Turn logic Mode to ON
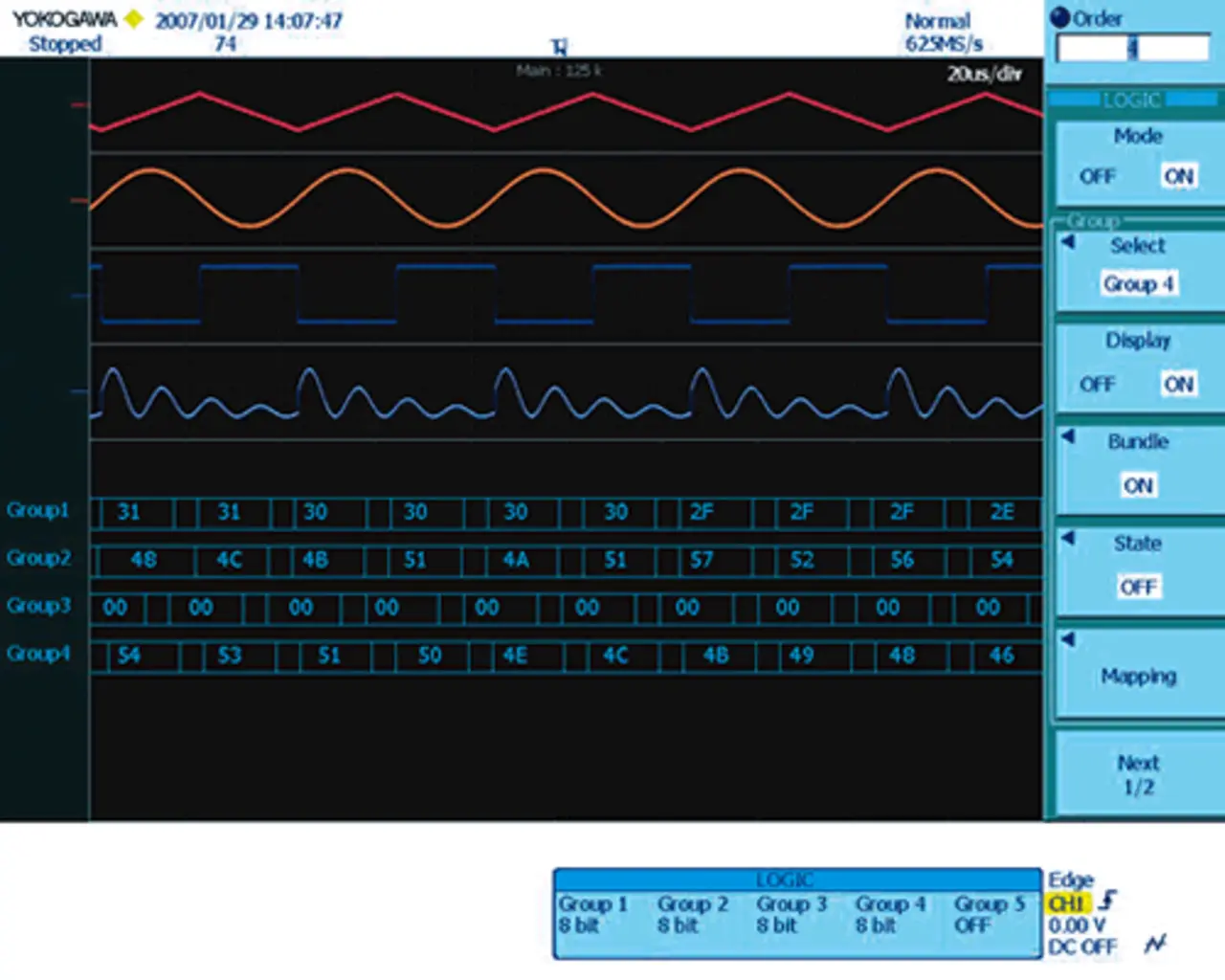 pos(1178,176)
